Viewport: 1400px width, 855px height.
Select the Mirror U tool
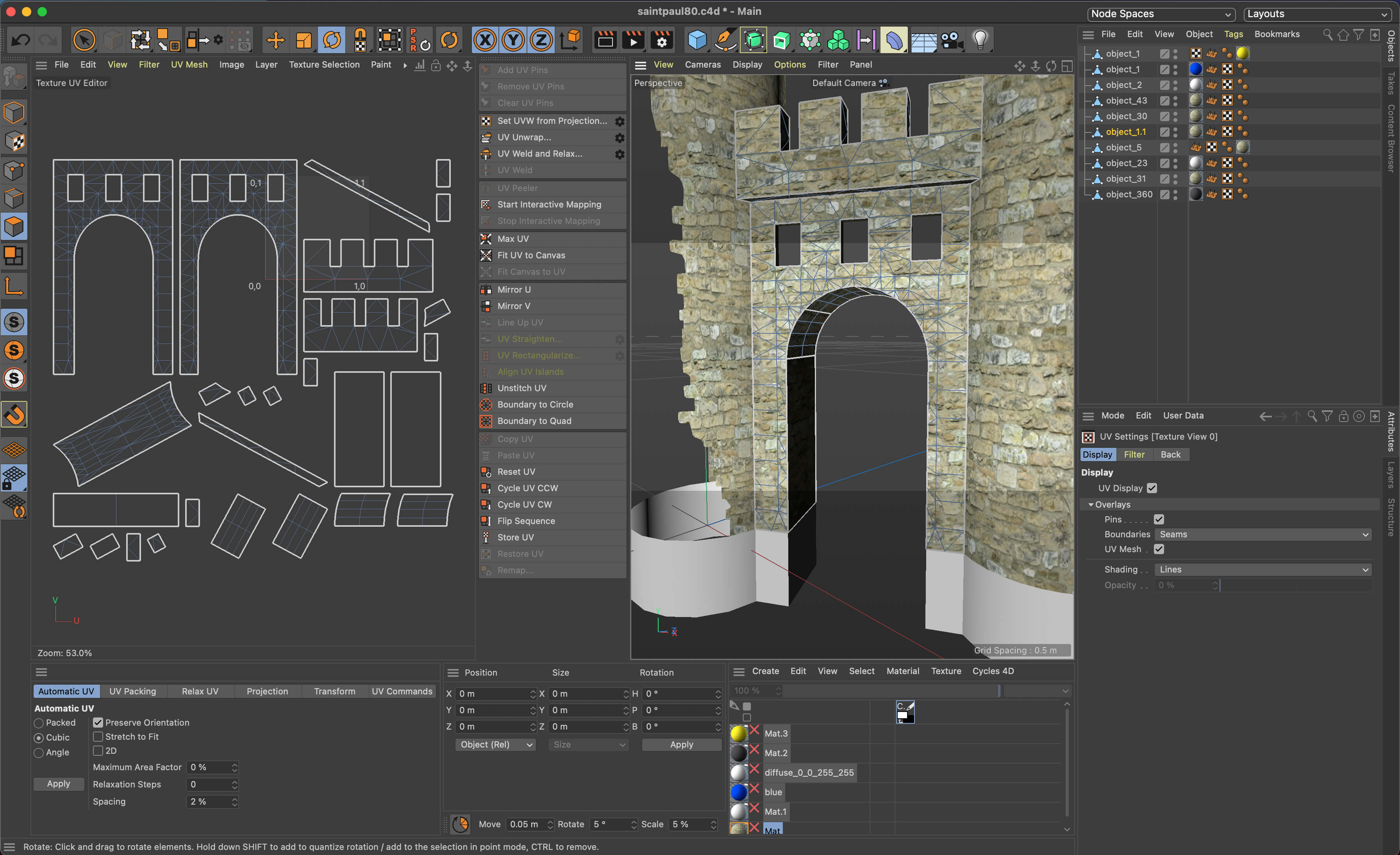pos(514,289)
